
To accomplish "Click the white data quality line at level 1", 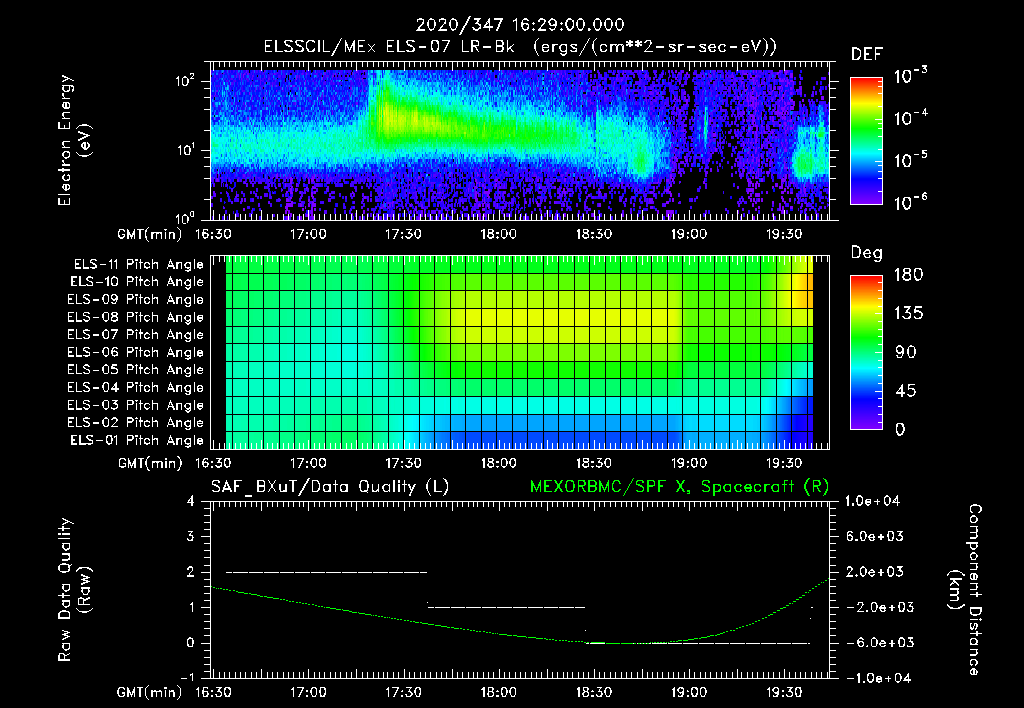I will coord(506,607).
